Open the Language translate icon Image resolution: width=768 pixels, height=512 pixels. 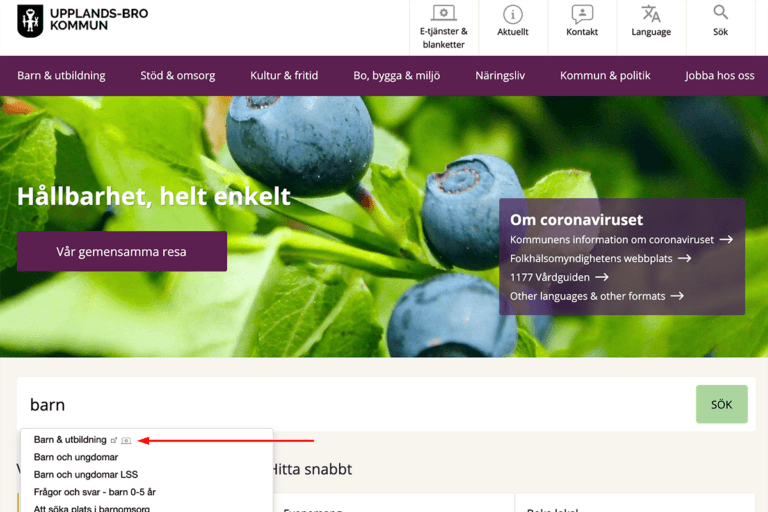click(651, 14)
